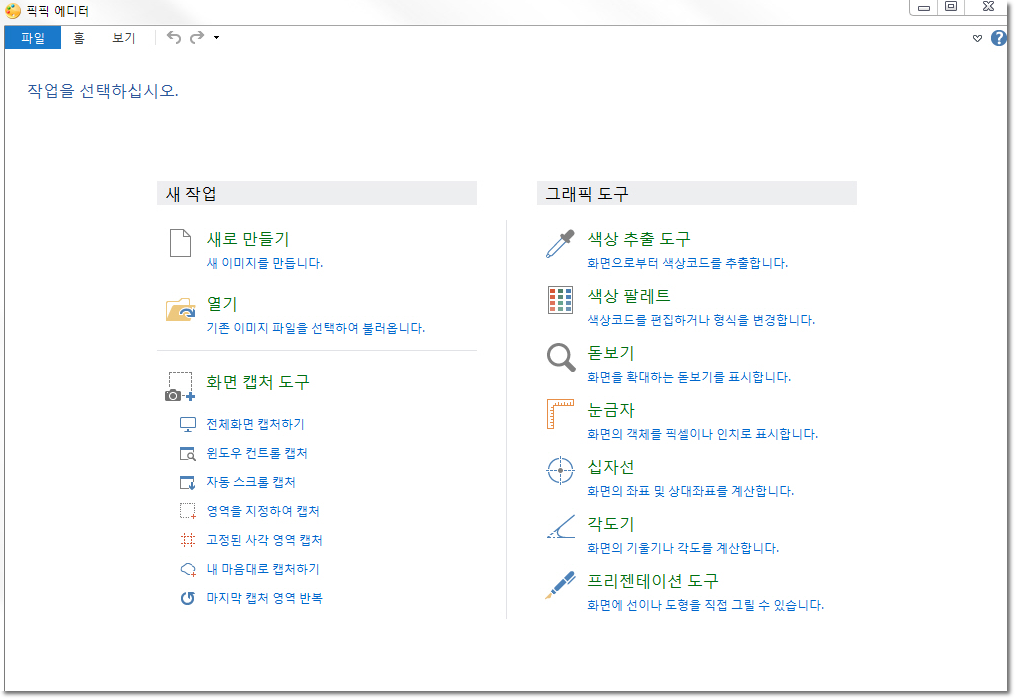The height and width of the screenshot is (699, 1015).
Task: Click the 새로 만들기 link
Action: [248, 239]
